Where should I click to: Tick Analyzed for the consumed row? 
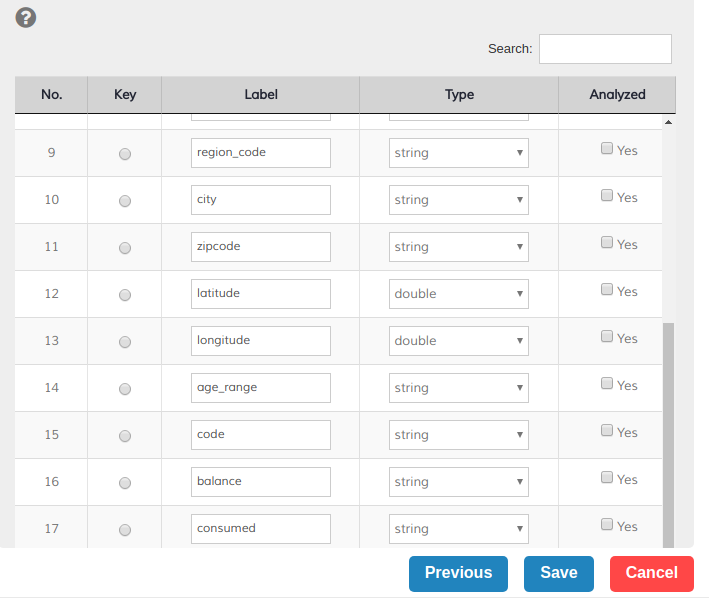click(x=607, y=524)
